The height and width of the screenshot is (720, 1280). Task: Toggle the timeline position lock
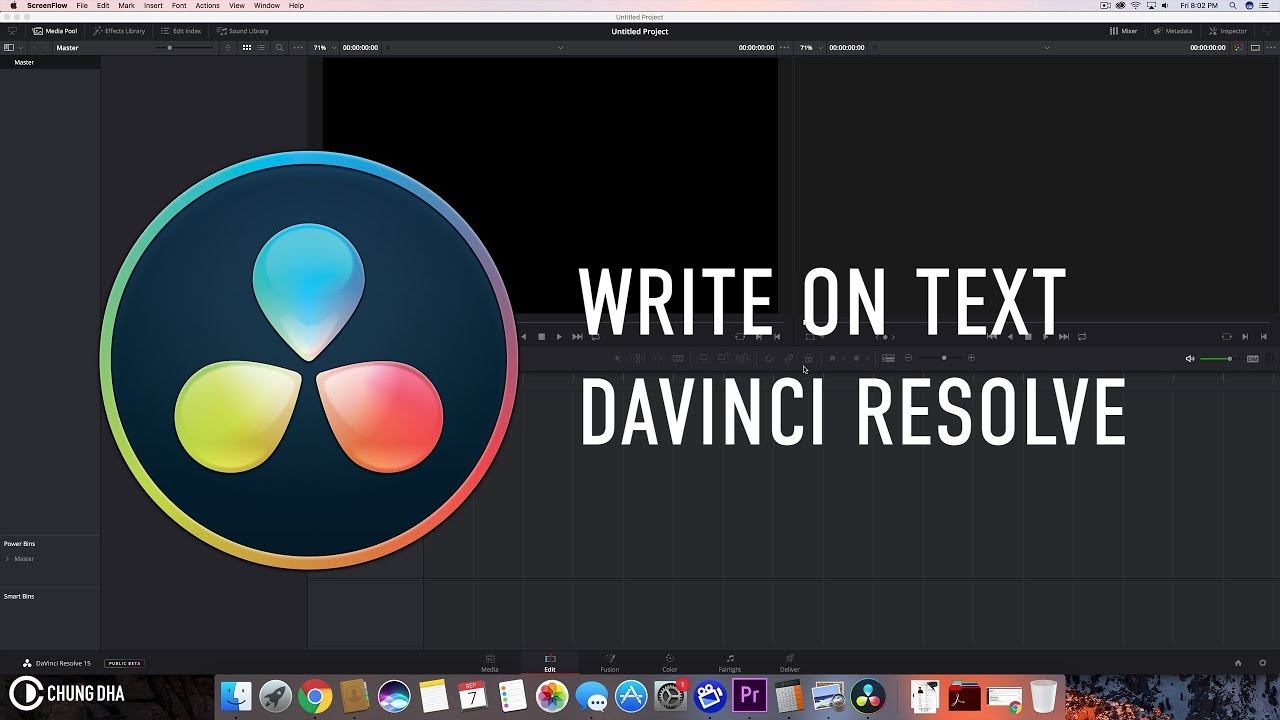809,358
